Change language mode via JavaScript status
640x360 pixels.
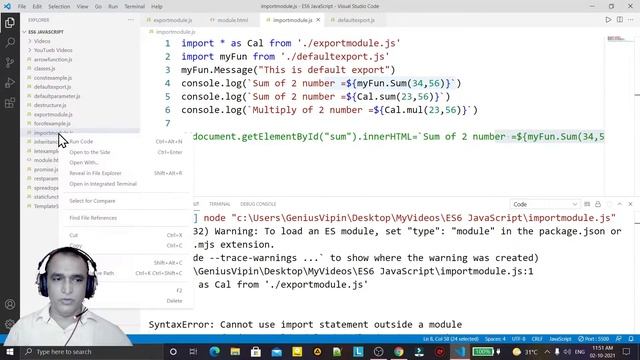point(560,339)
